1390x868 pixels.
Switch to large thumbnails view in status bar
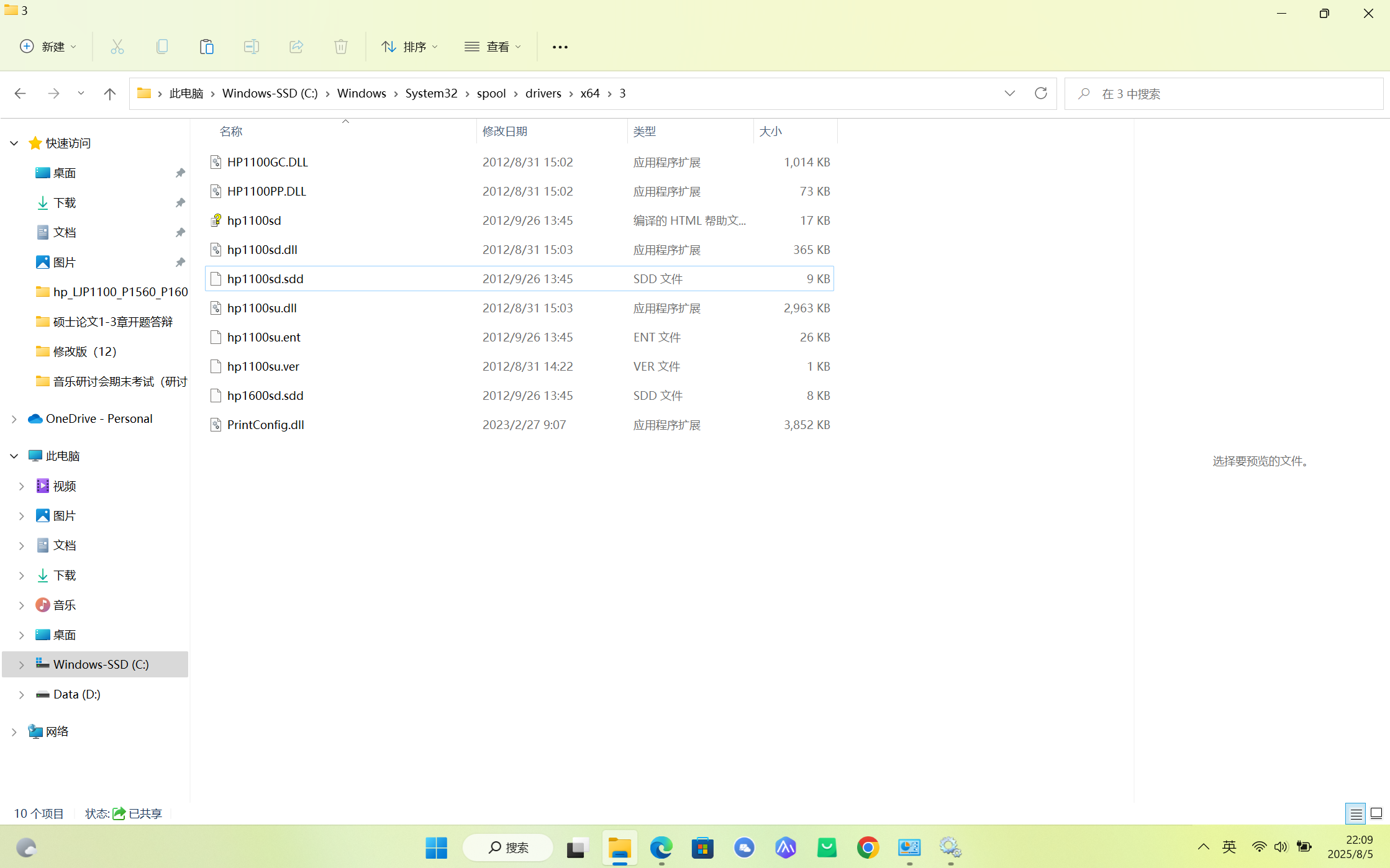click(x=1376, y=813)
